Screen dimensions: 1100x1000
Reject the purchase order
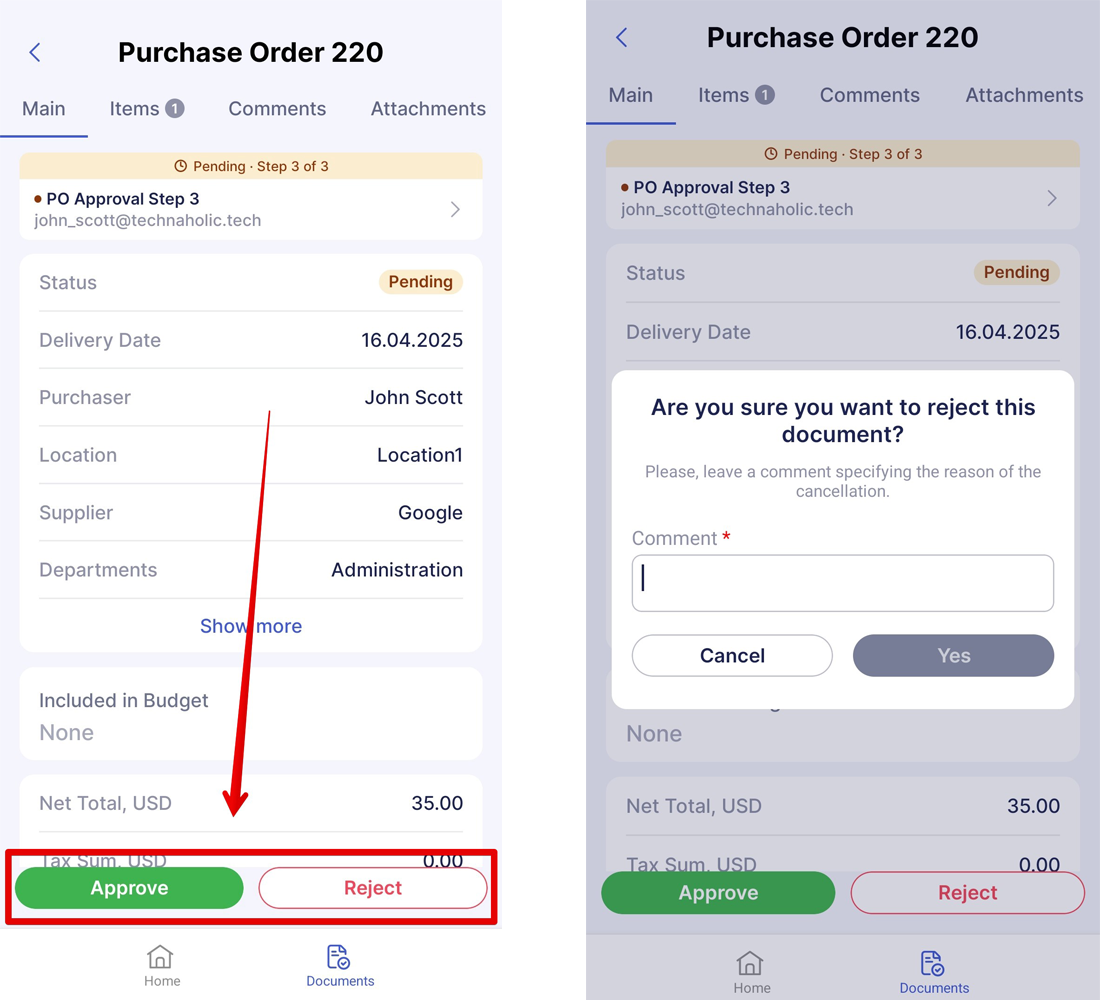pos(372,887)
